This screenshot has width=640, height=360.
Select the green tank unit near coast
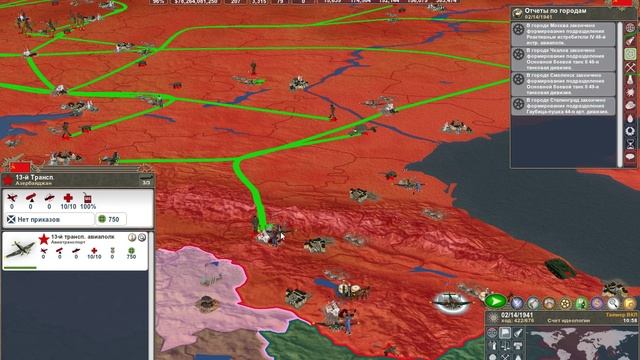(x=560, y=269)
